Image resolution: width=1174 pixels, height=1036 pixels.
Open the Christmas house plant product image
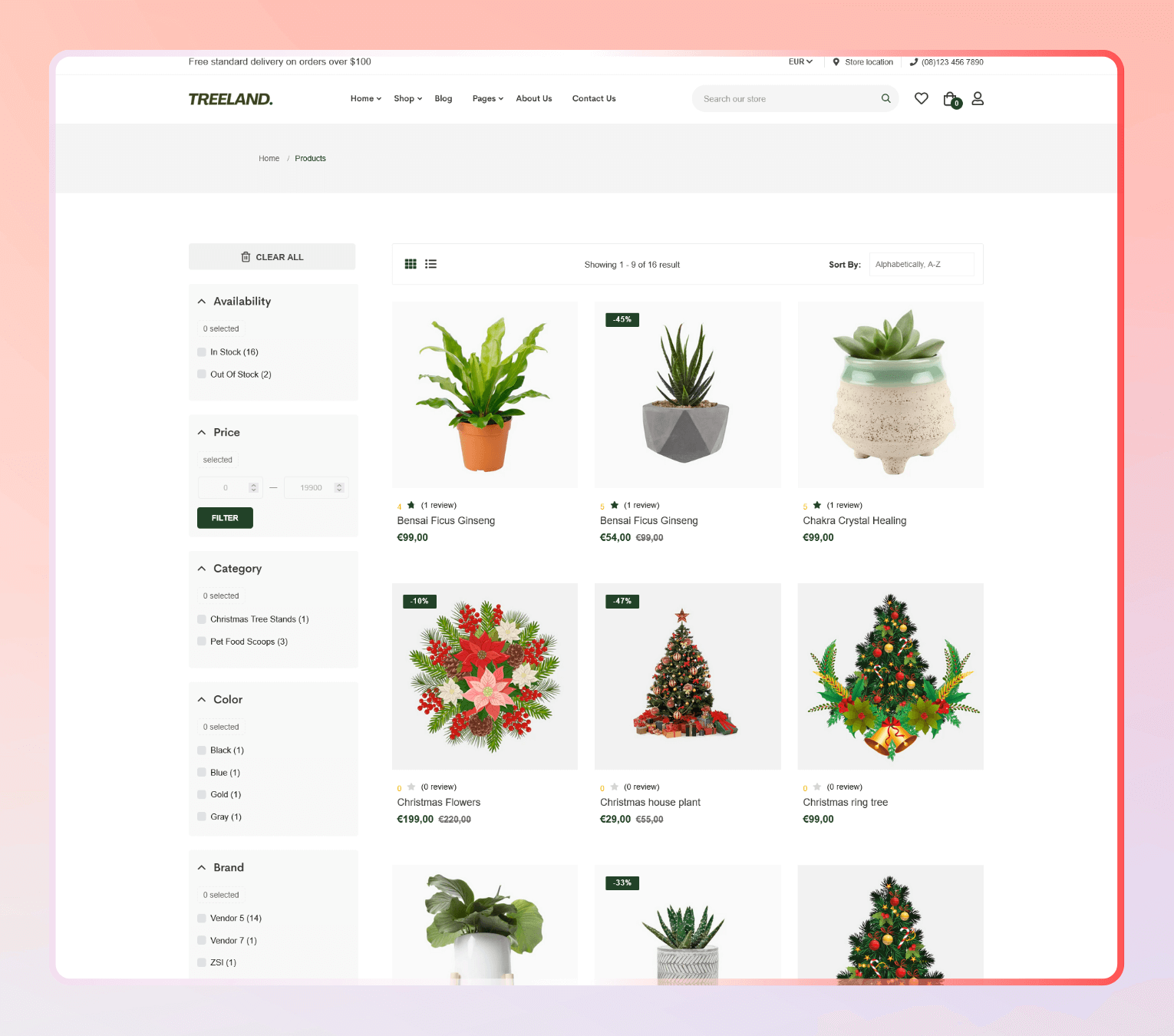[688, 676]
